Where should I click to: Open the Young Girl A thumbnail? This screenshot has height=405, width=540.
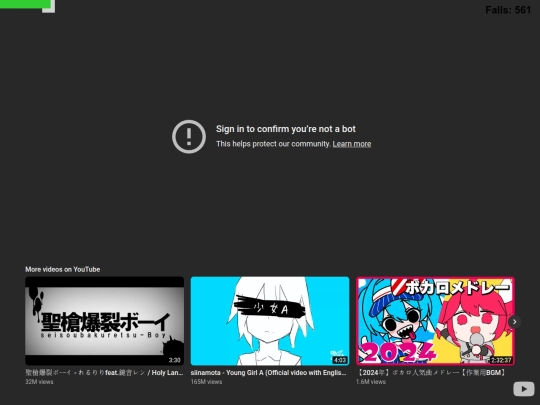[270, 321]
